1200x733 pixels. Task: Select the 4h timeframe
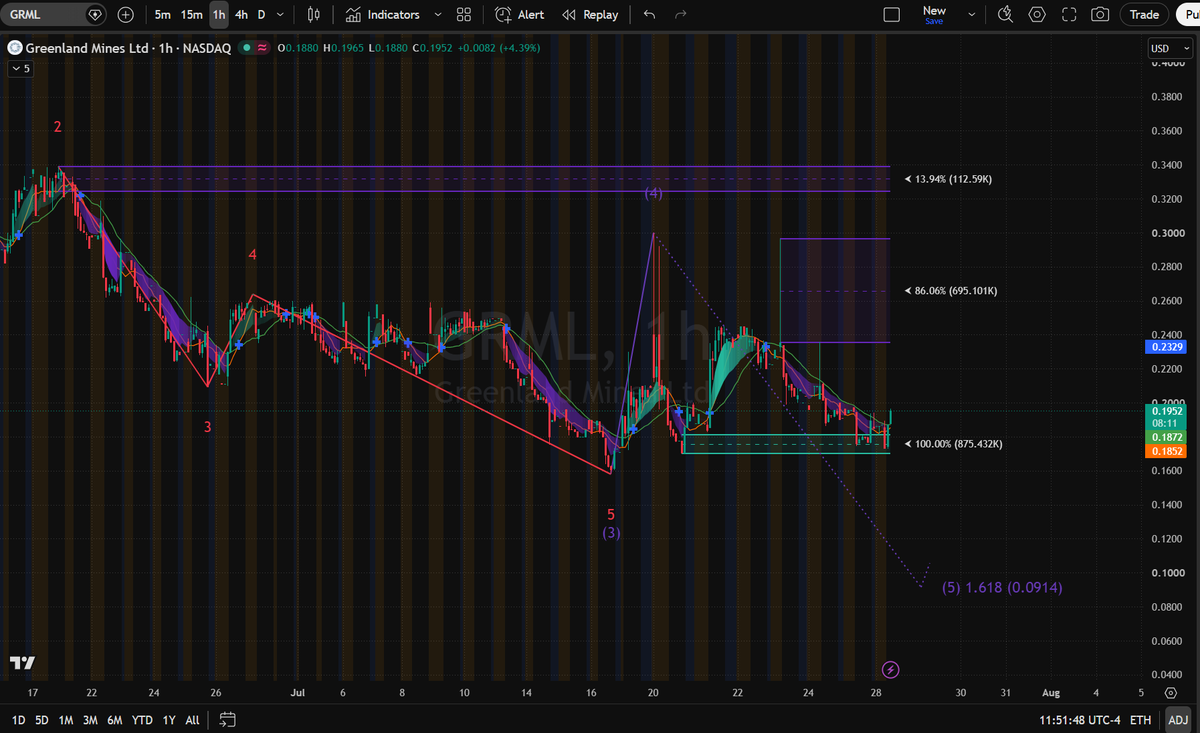coord(241,15)
